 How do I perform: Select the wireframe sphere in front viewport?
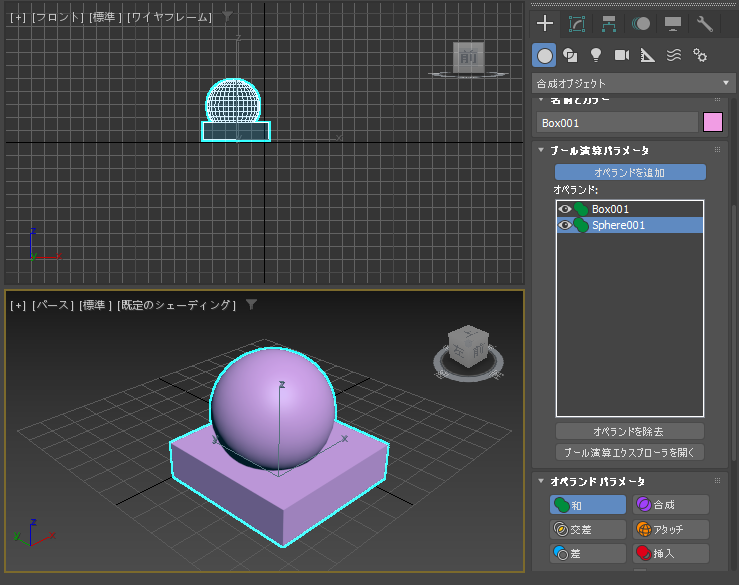233,99
